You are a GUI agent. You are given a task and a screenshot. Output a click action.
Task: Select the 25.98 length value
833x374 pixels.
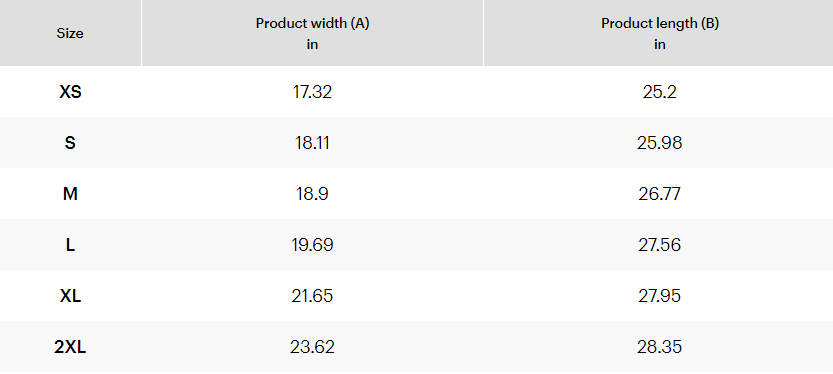pos(660,143)
